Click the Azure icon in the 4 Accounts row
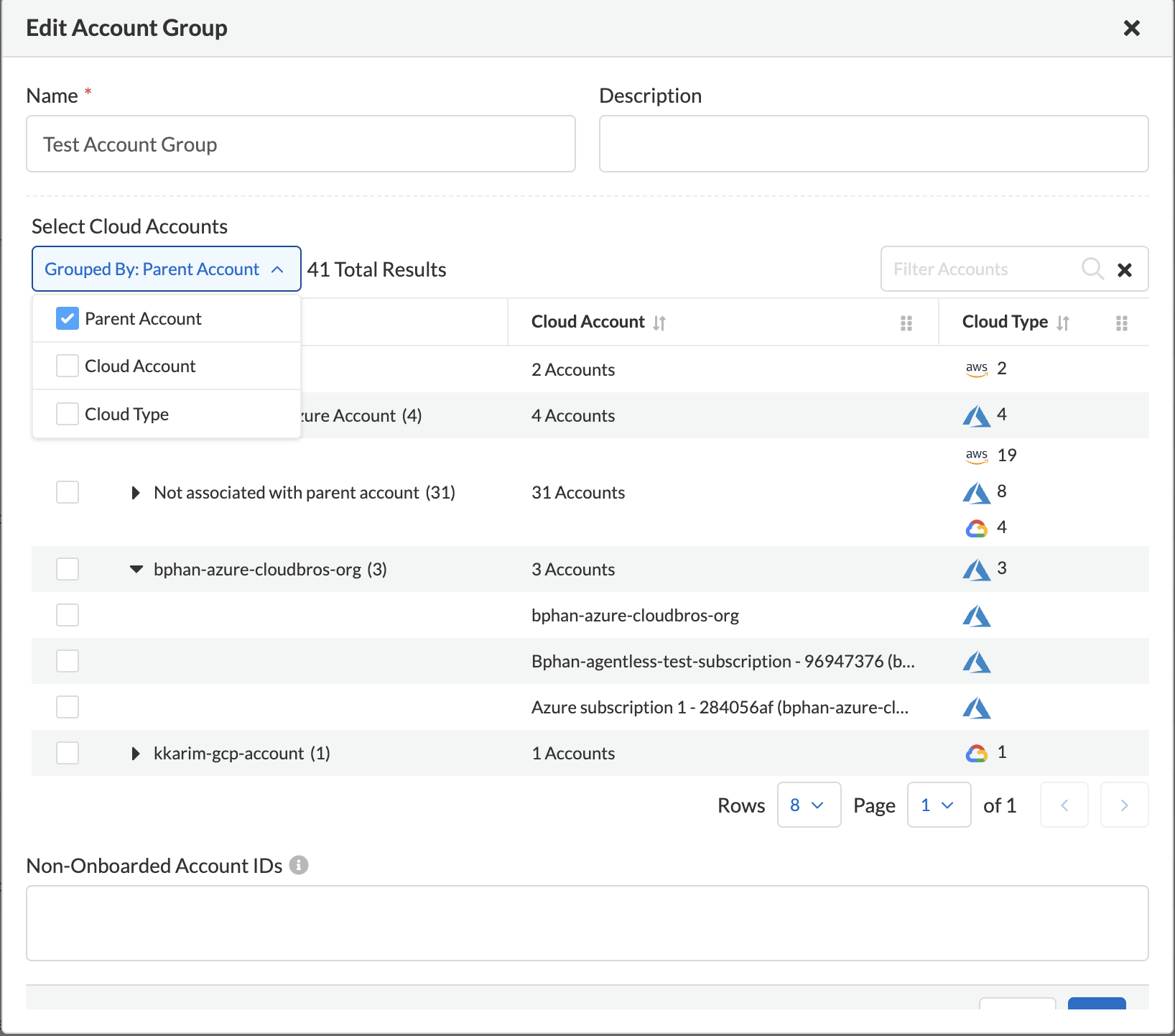Image resolution: width=1175 pixels, height=1036 pixels. (977, 415)
